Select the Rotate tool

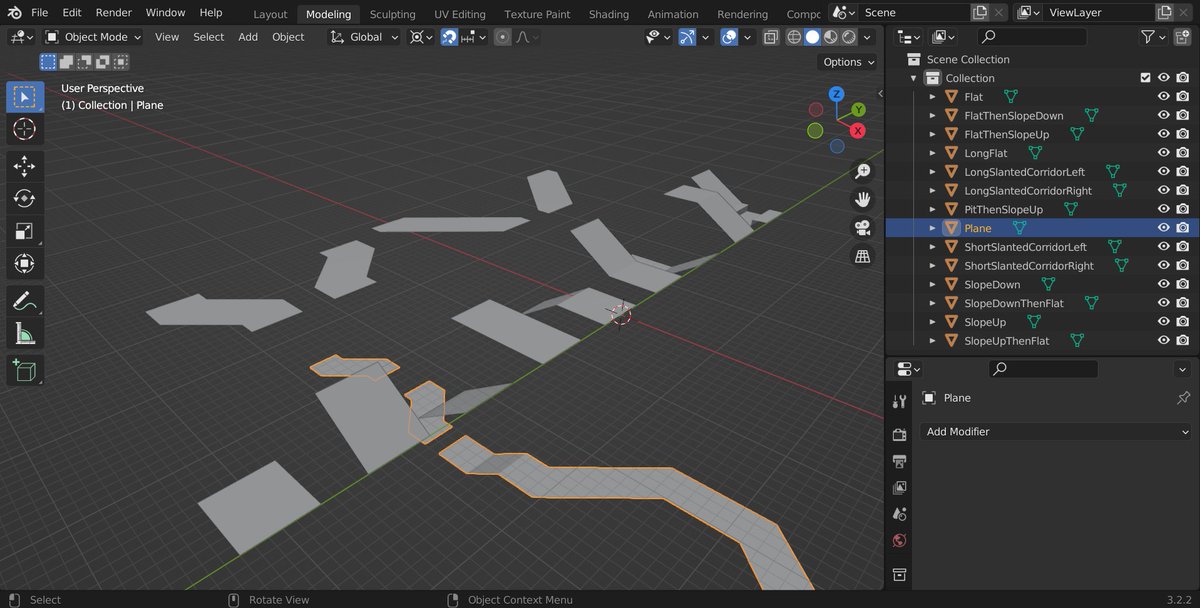click(25, 199)
